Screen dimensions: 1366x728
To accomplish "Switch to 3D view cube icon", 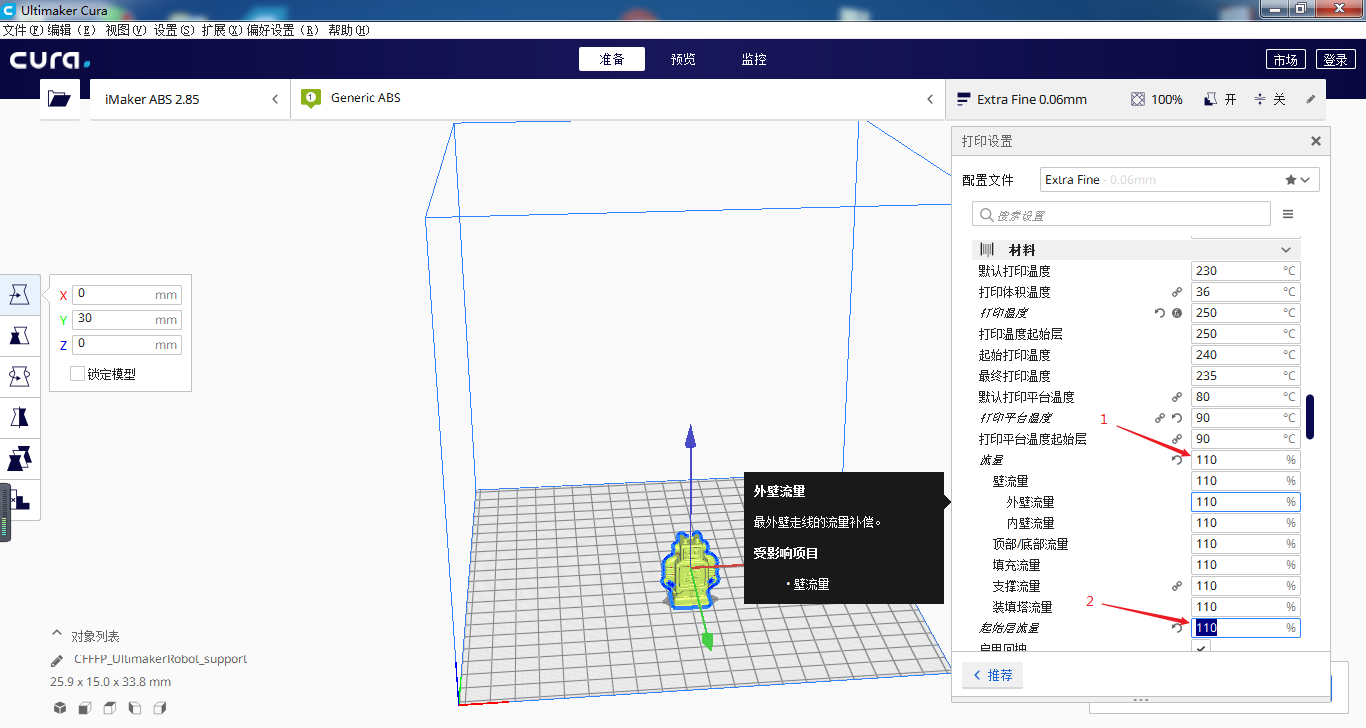I will pos(60,708).
